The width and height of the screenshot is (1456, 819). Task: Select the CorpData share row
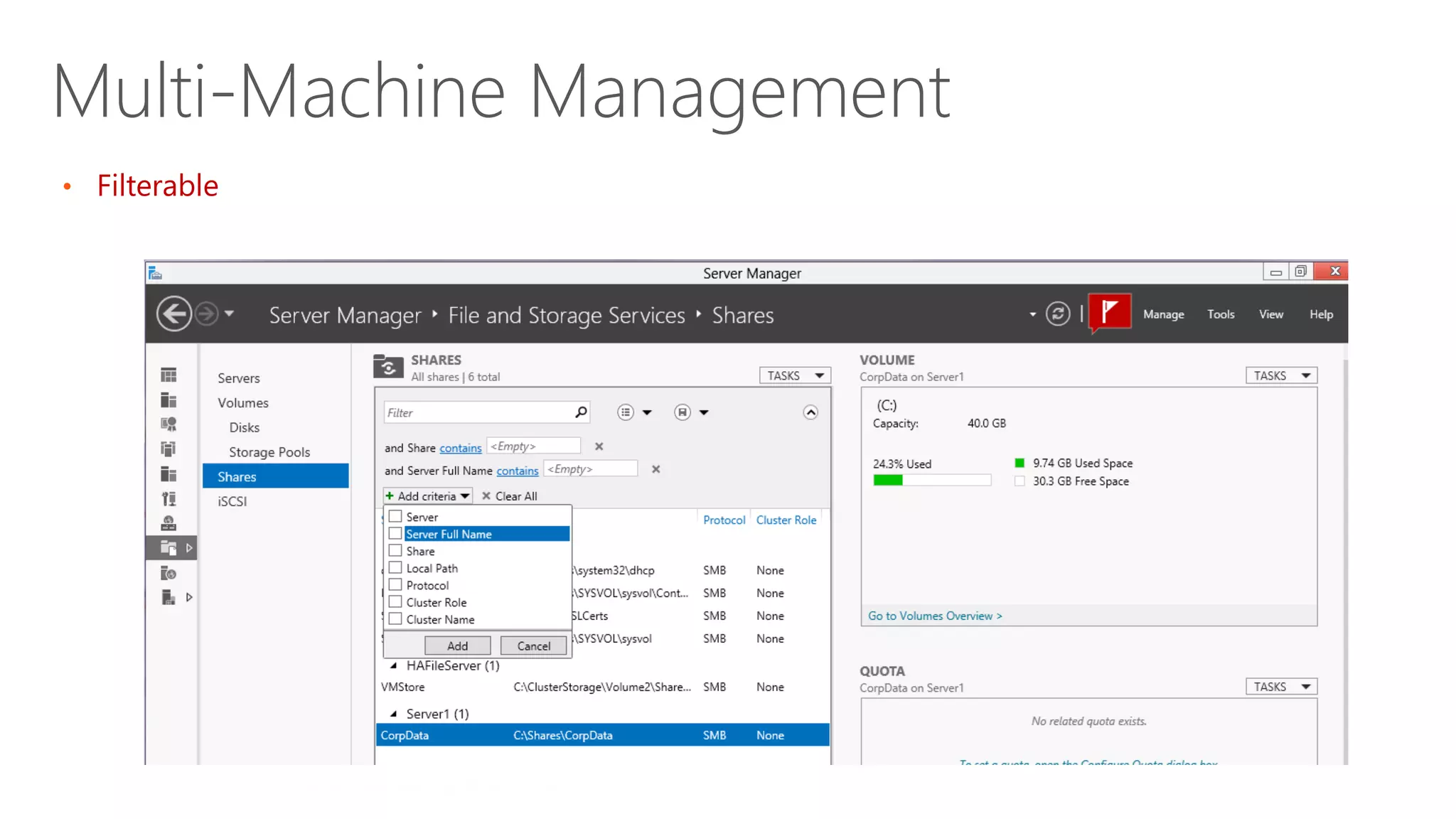pyautogui.click(x=602, y=735)
